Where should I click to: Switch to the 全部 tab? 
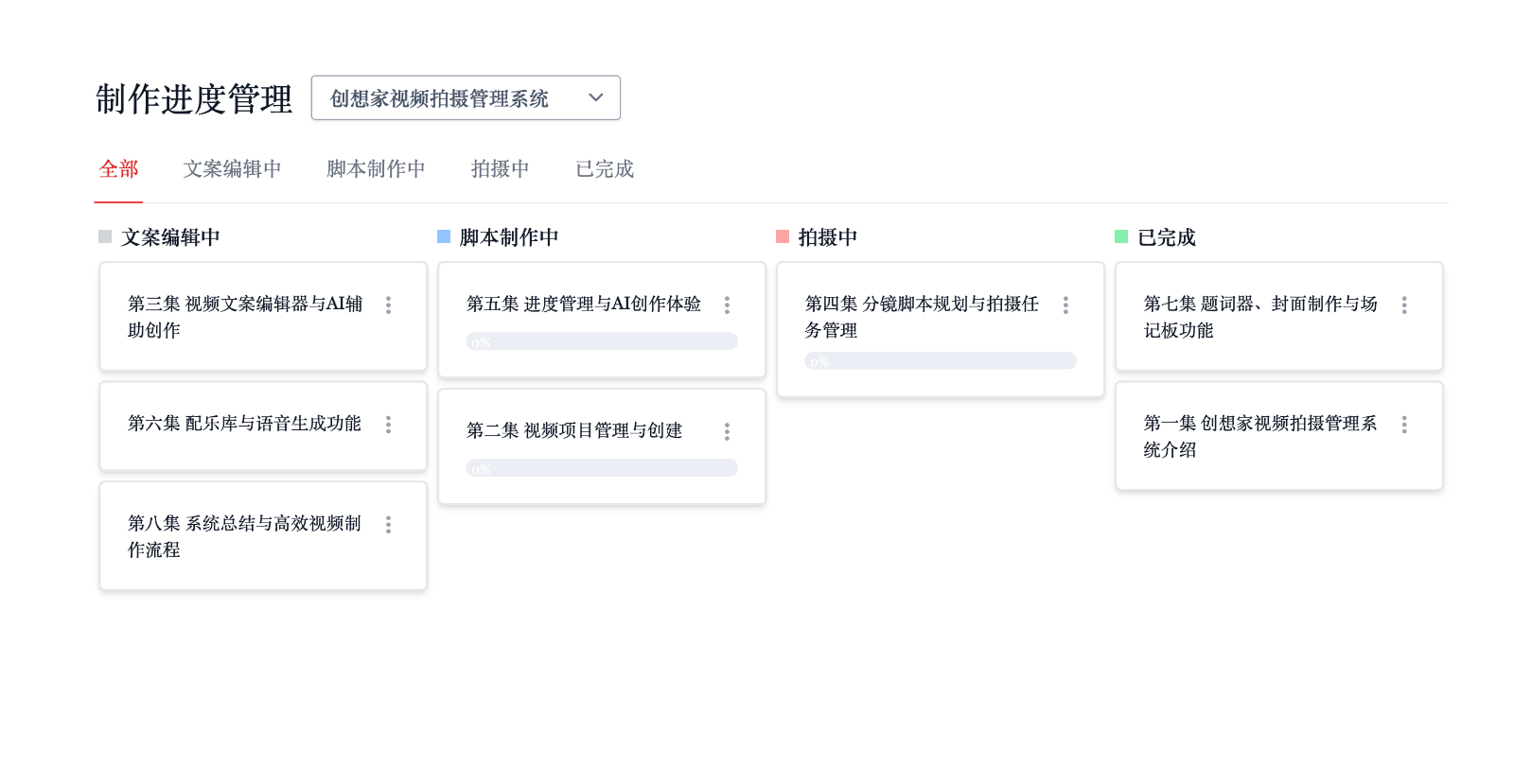click(x=118, y=169)
